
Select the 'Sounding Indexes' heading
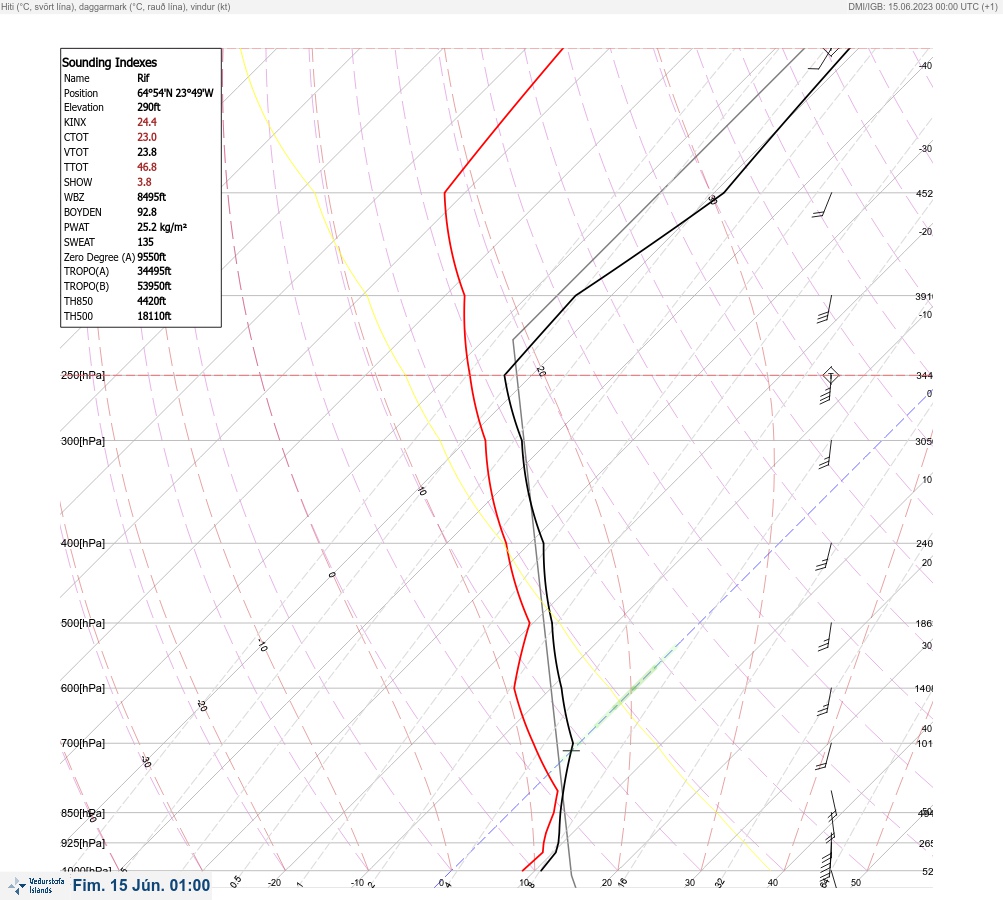pos(109,63)
